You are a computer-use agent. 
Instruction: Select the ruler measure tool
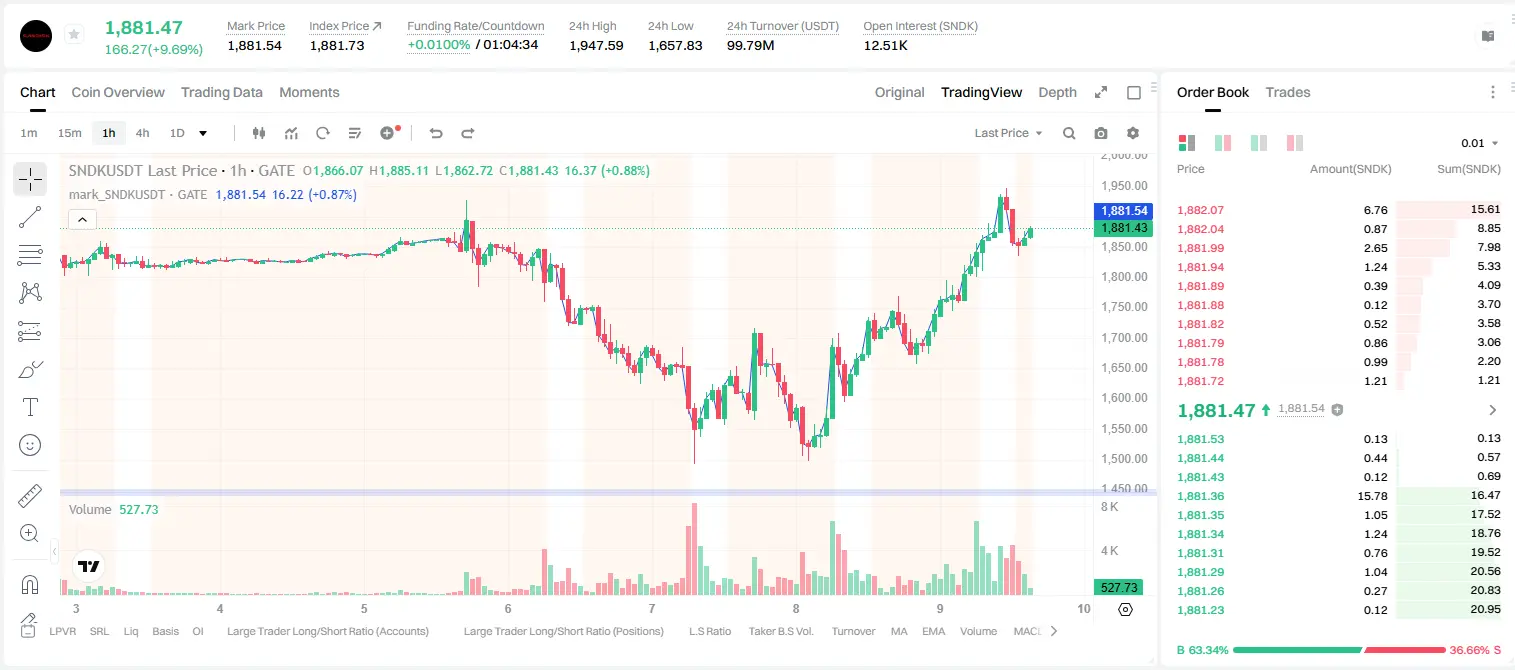point(30,496)
